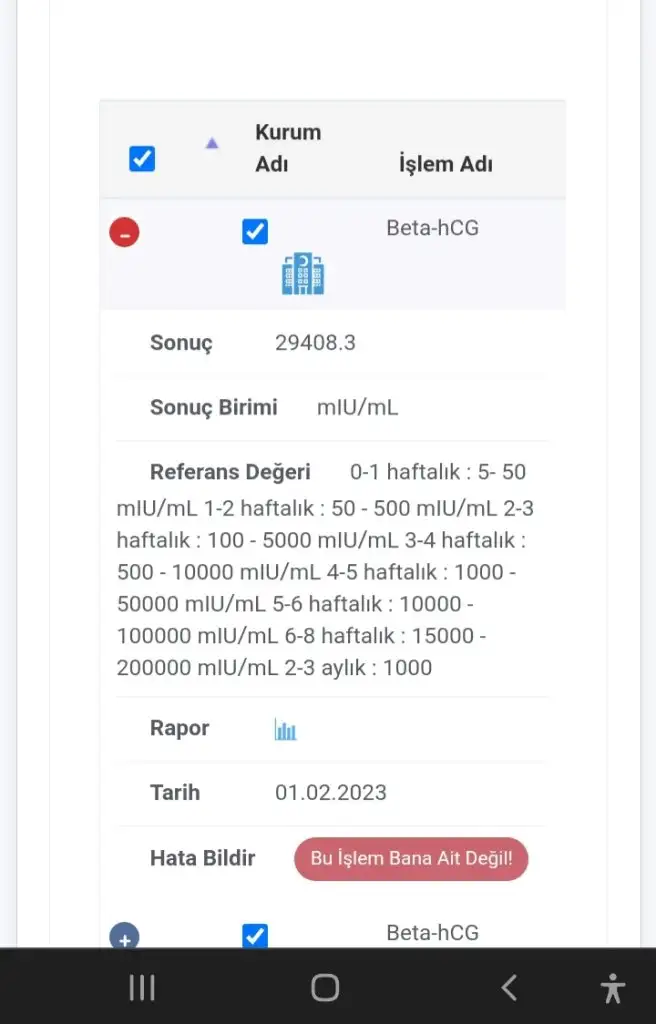
Task: Click 'Bu İşlem Bana Ait Değil!' button
Action: click(411, 858)
